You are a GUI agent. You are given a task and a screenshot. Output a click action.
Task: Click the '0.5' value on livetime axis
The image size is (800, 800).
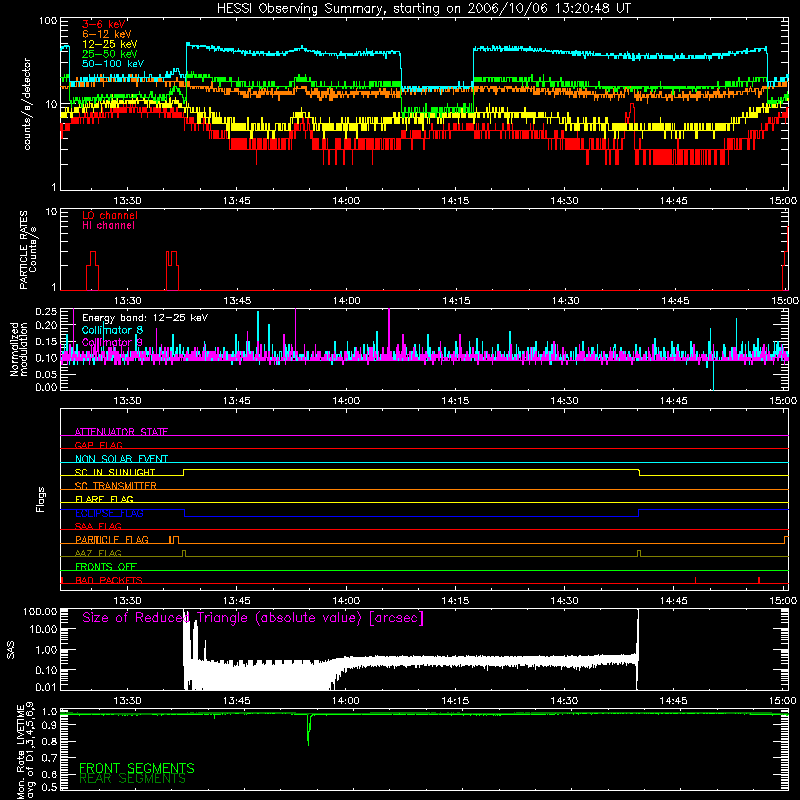[x=49, y=787]
